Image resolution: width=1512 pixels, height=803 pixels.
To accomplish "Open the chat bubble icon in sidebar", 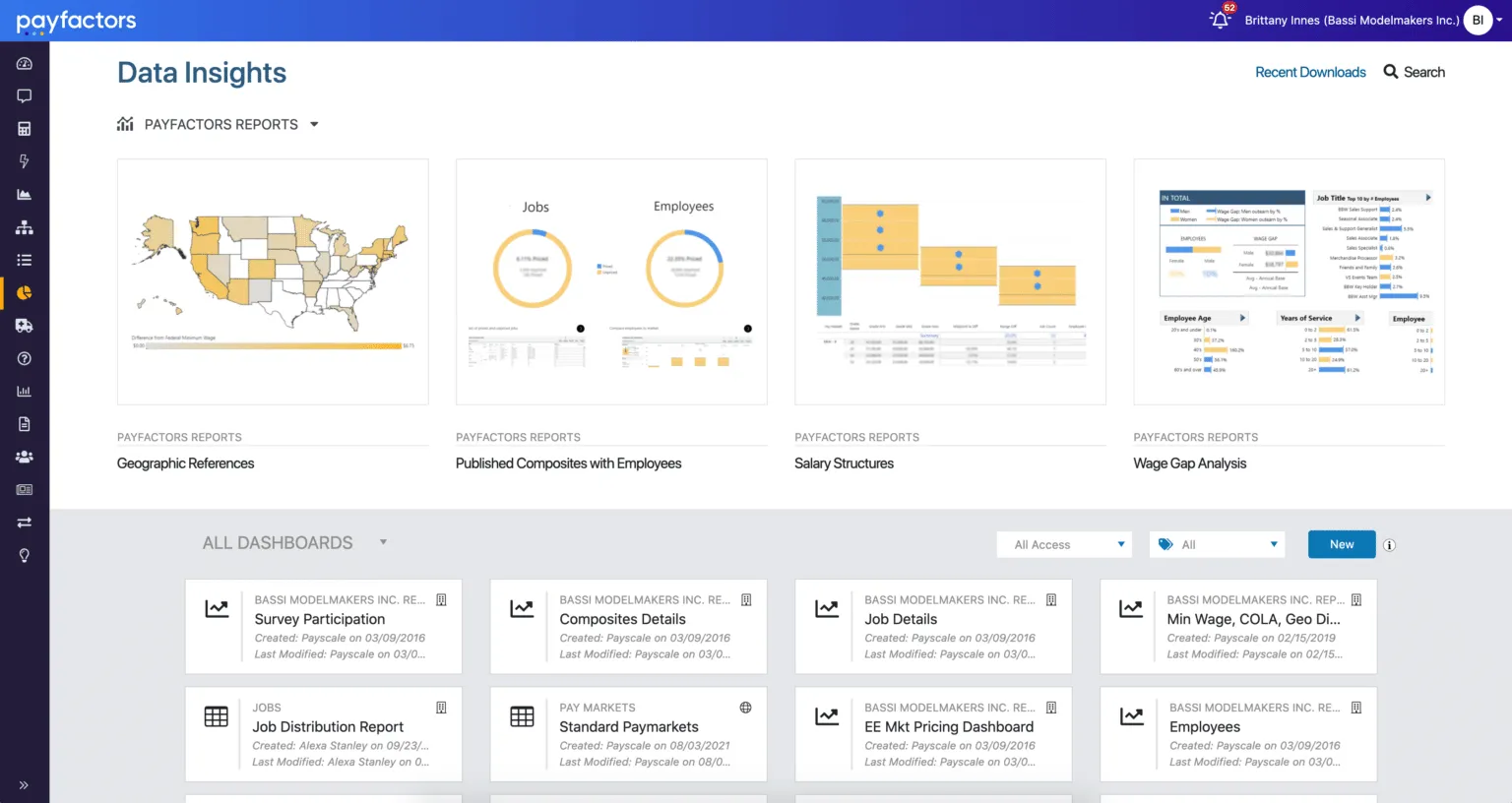I will coord(25,96).
